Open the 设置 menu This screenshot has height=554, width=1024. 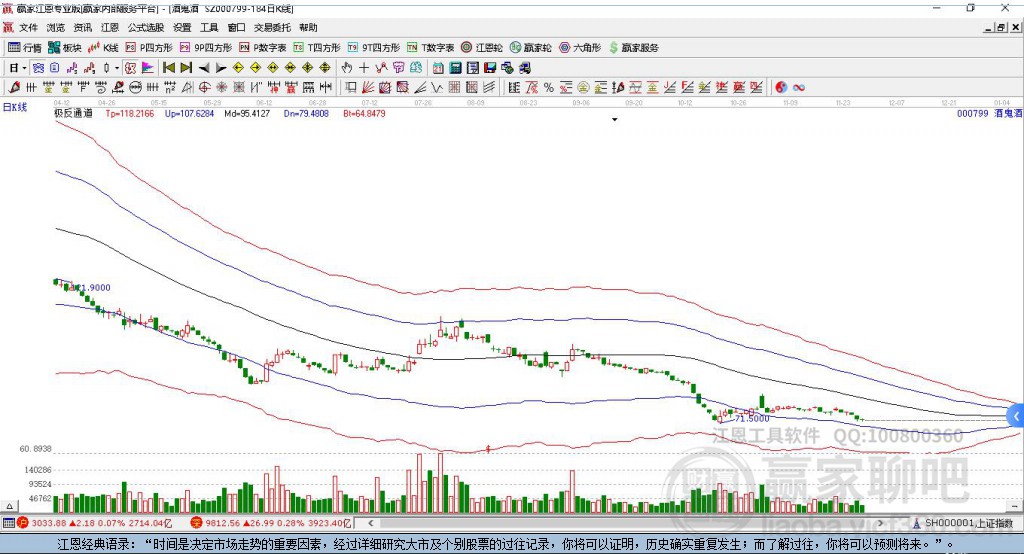click(182, 27)
